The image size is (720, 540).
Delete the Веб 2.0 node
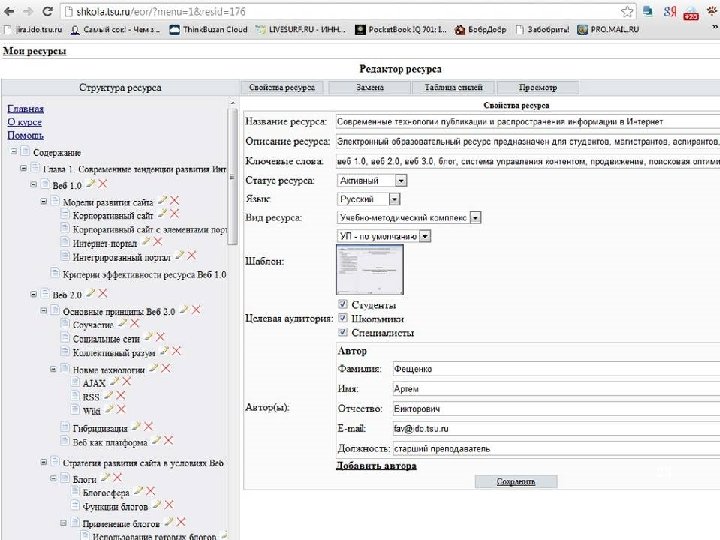[102, 293]
